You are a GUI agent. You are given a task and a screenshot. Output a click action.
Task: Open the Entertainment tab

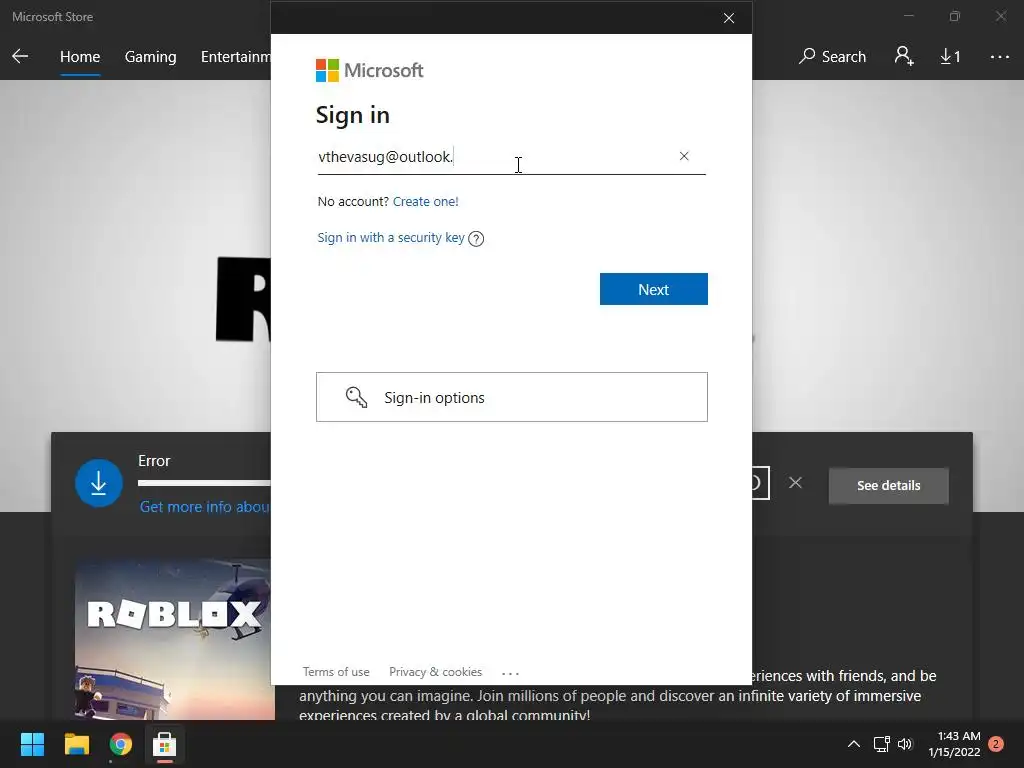click(236, 57)
